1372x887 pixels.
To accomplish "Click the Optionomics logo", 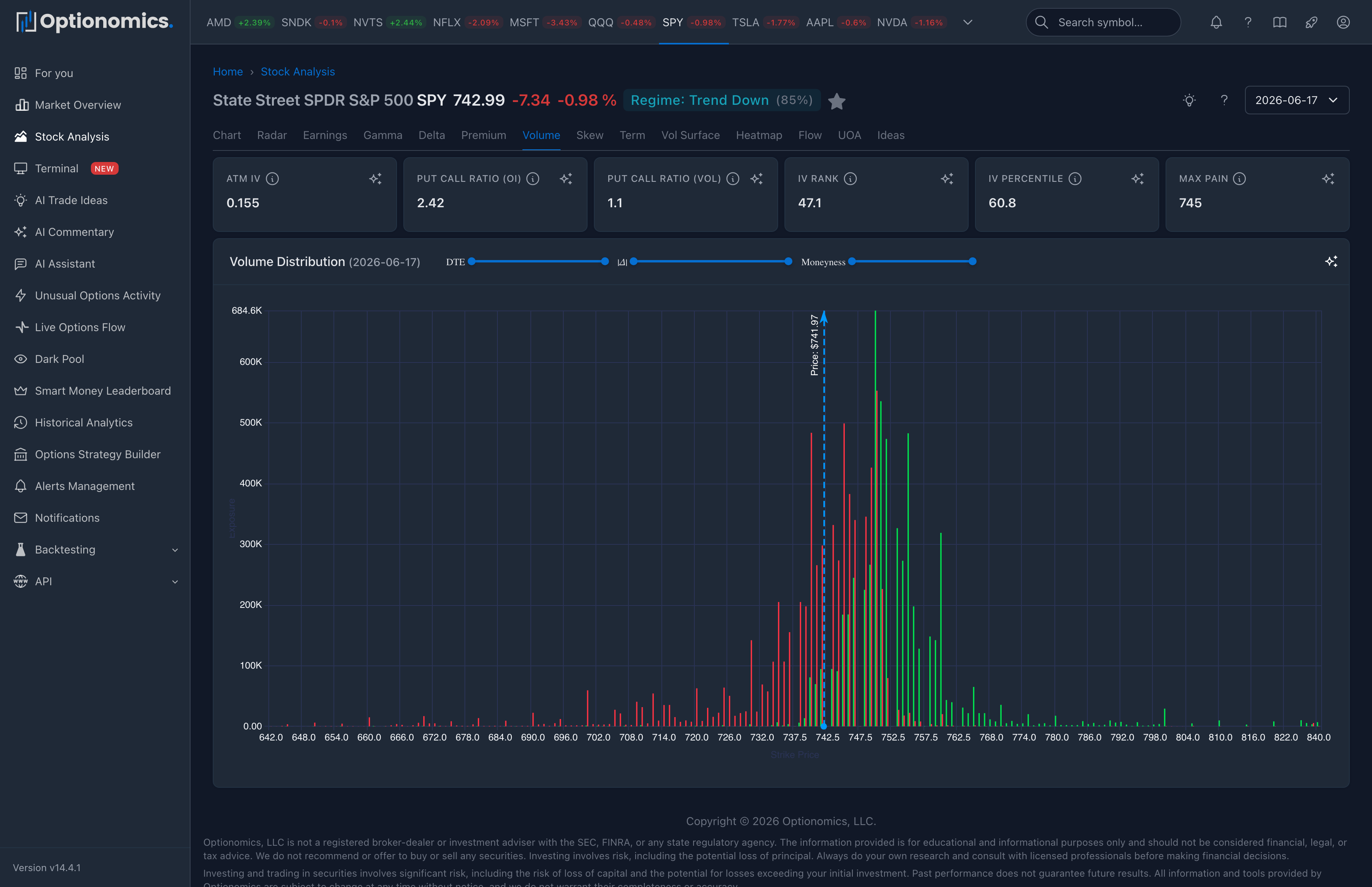I will click(x=94, y=22).
